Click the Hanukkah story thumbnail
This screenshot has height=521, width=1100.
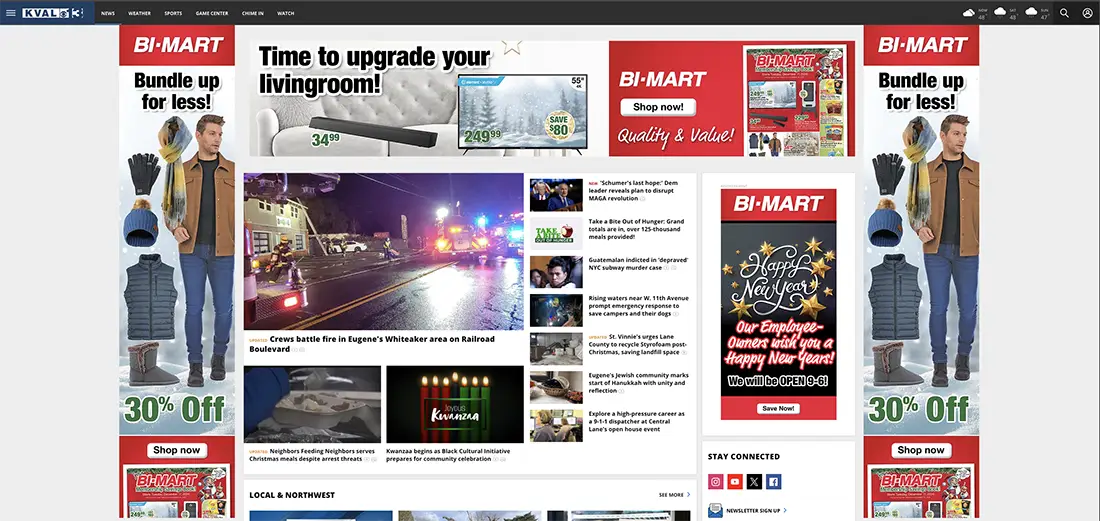point(556,388)
